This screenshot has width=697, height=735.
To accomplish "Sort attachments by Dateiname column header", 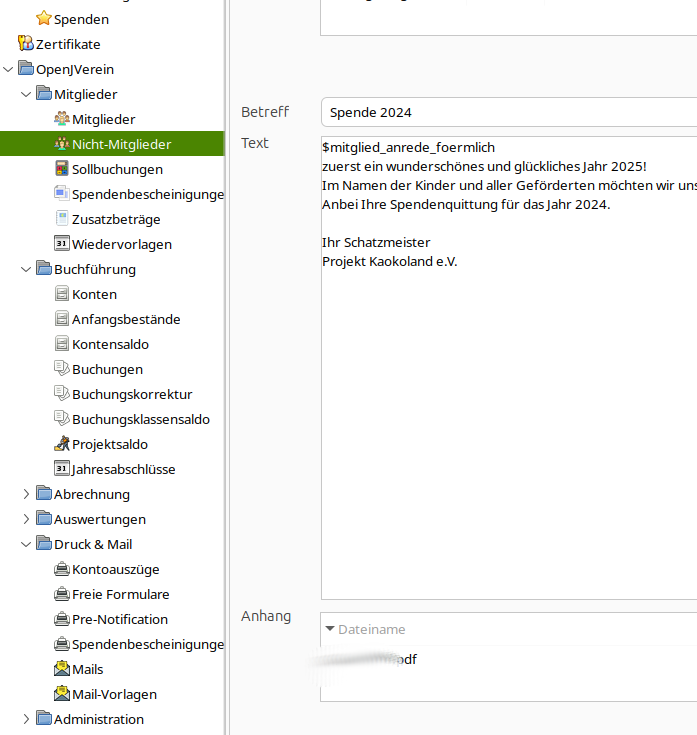I will (372, 629).
